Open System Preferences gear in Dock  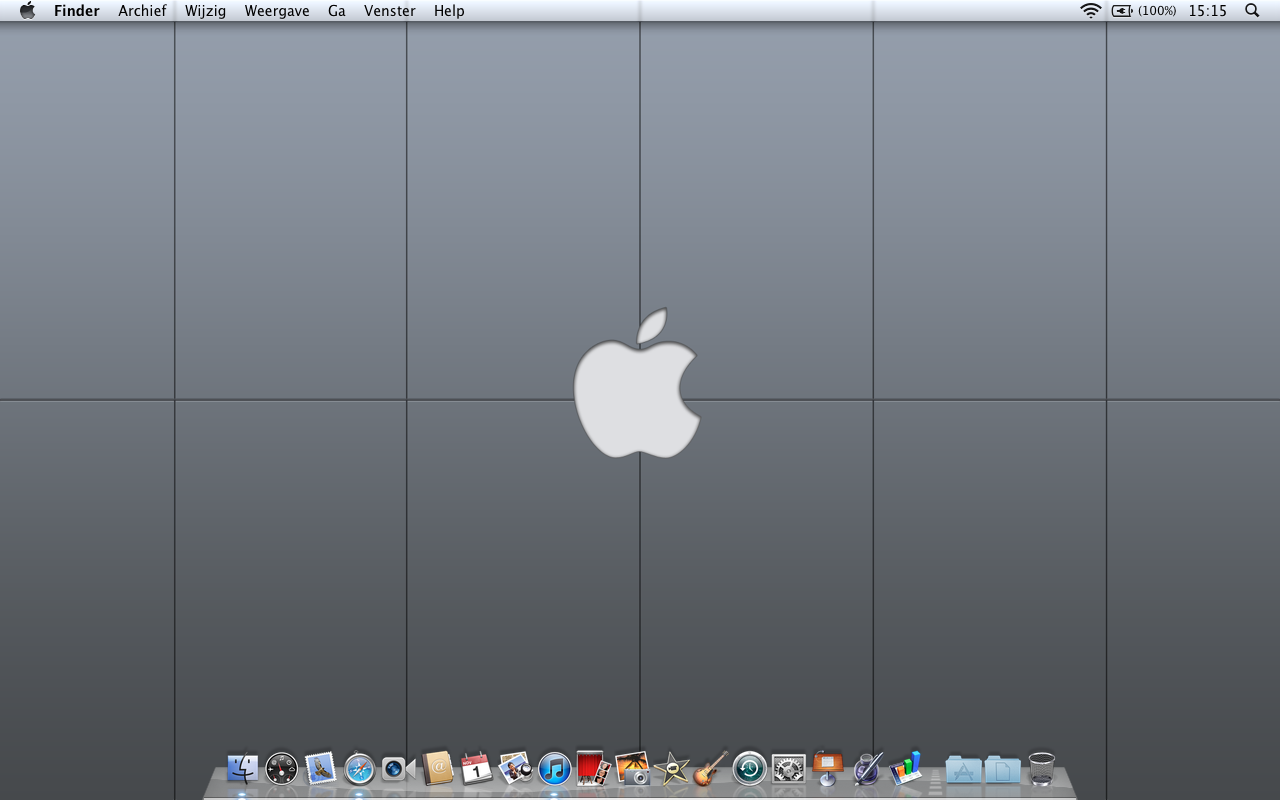(788, 768)
